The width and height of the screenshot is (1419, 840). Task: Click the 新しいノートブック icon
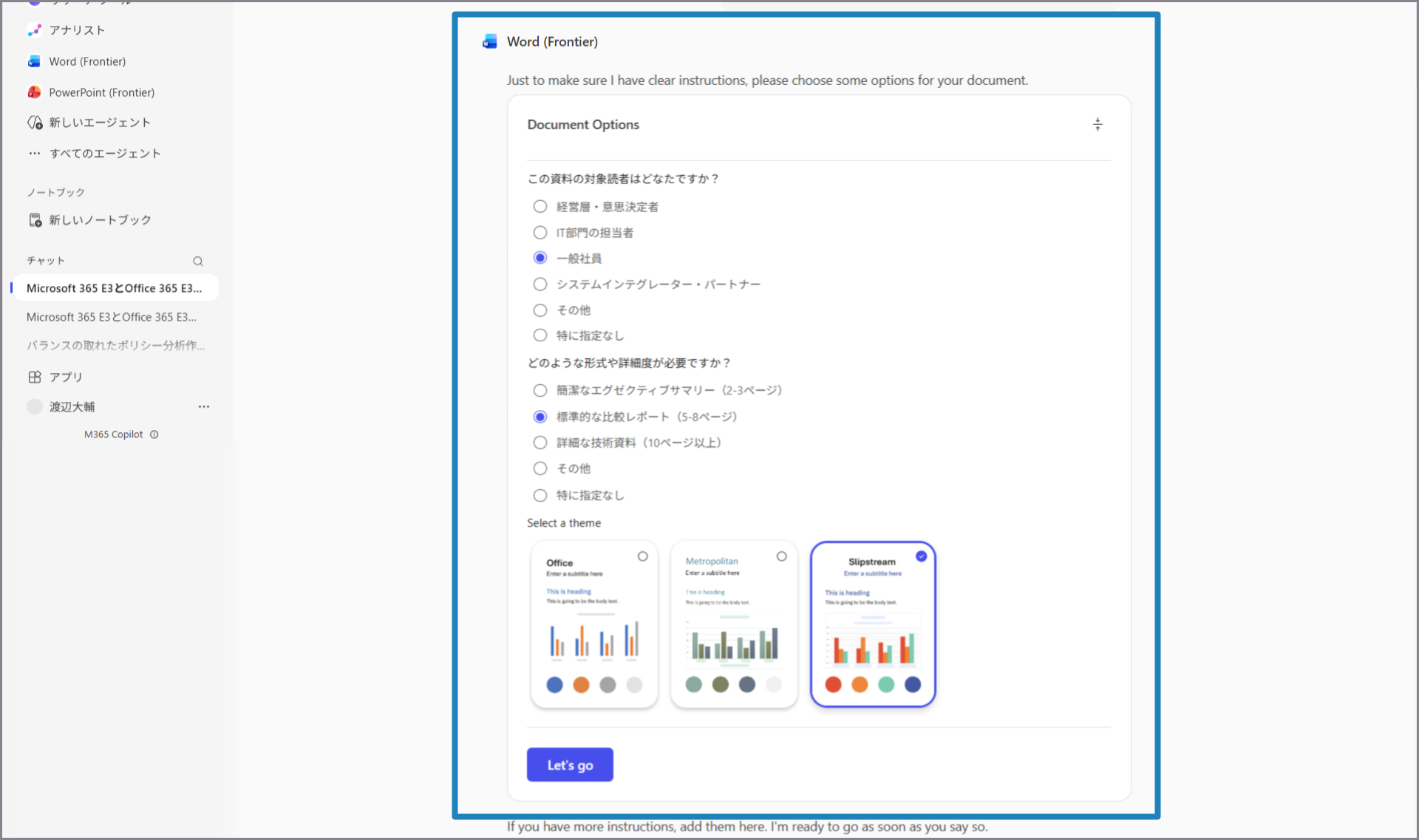(35, 220)
